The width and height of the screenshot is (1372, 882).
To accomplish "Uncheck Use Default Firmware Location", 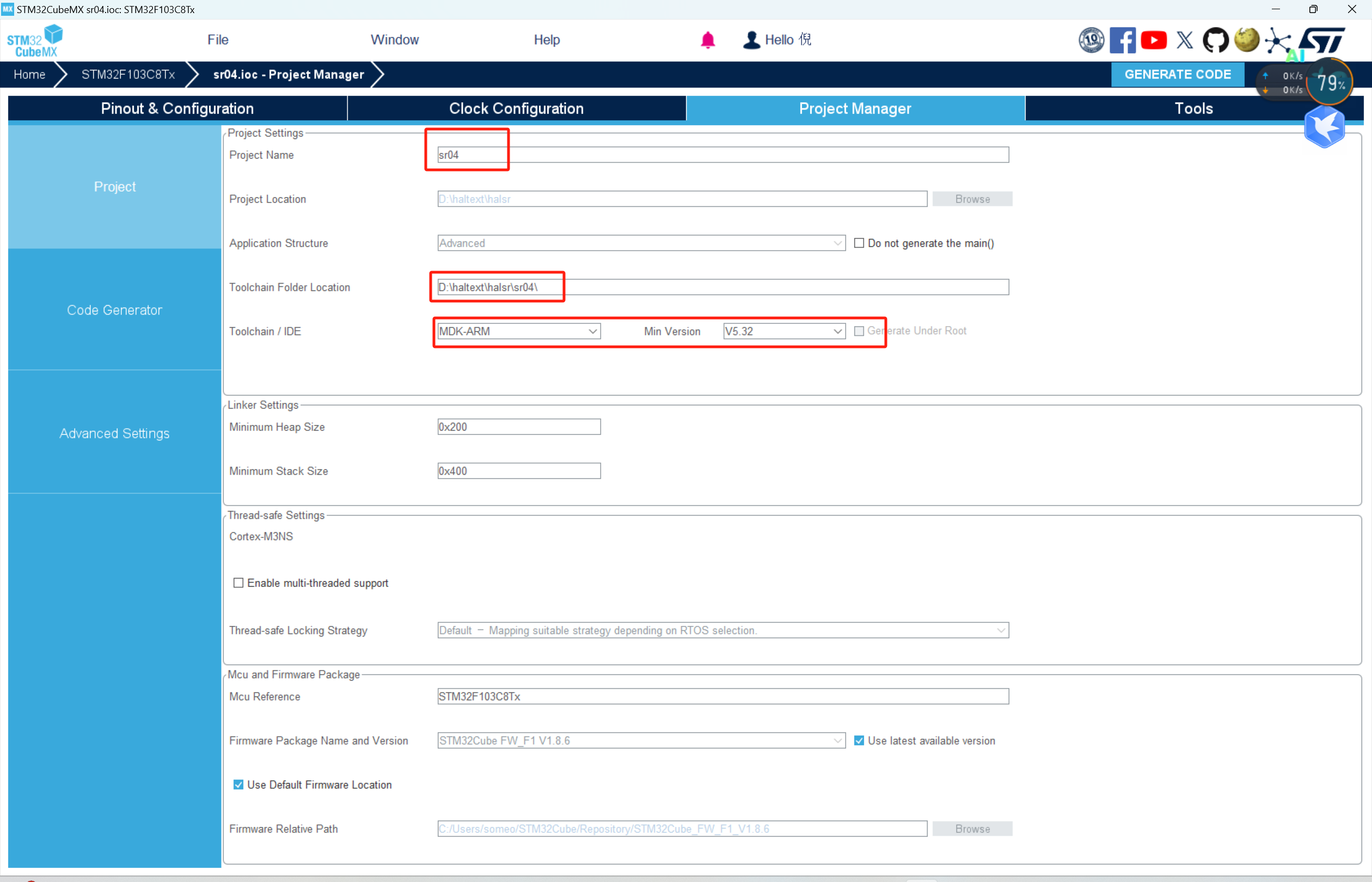I will (238, 785).
